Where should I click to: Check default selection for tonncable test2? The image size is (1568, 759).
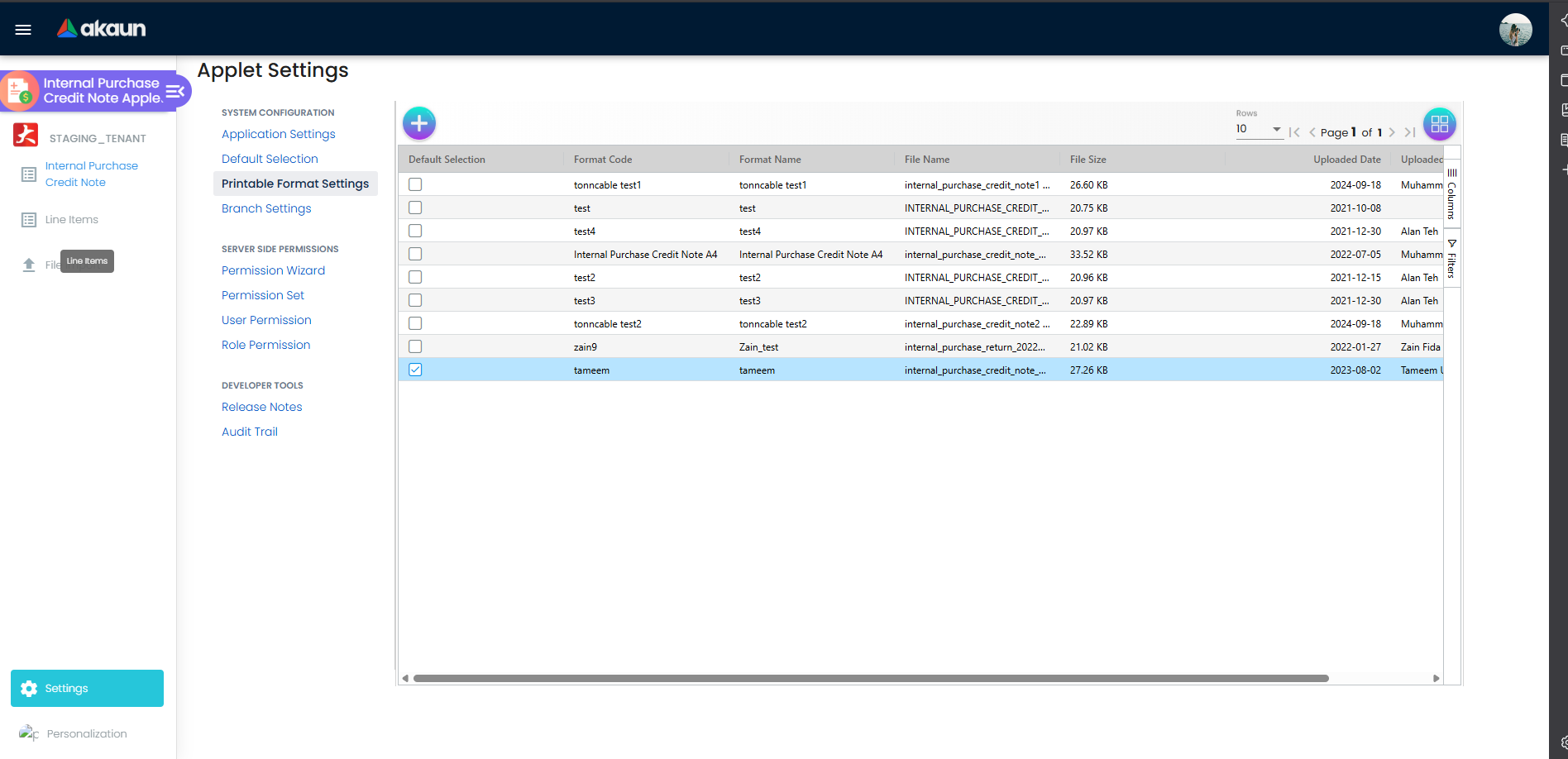coord(415,323)
